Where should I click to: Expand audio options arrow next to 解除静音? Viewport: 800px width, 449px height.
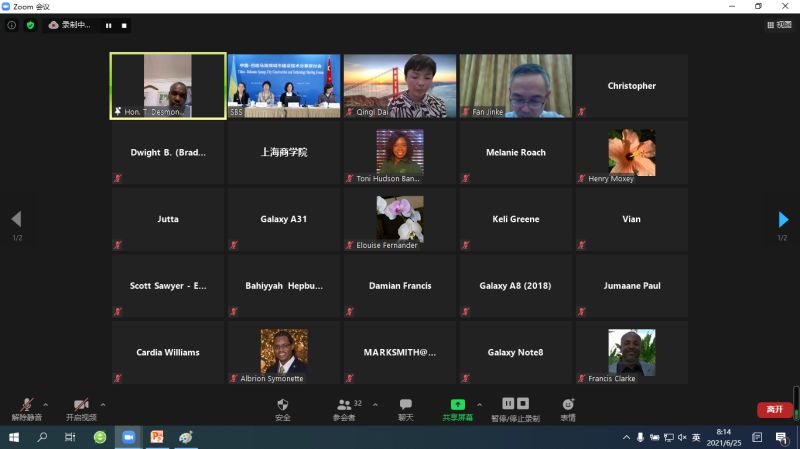(46, 404)
